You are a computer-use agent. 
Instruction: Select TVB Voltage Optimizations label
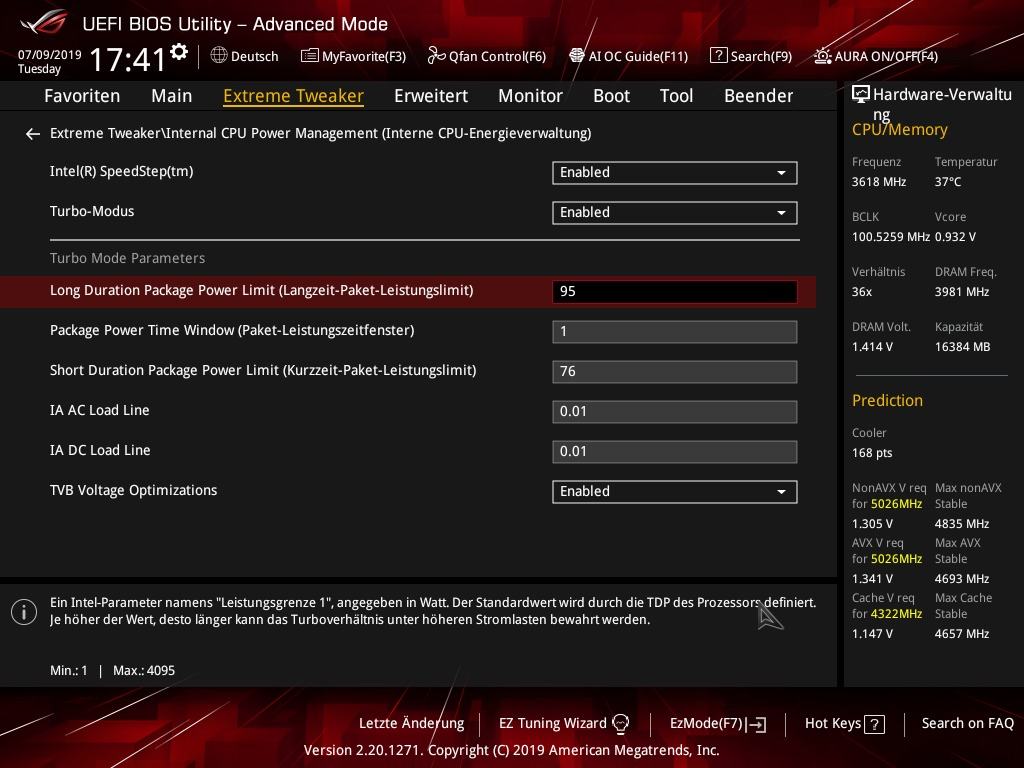[x=133, y=490]
